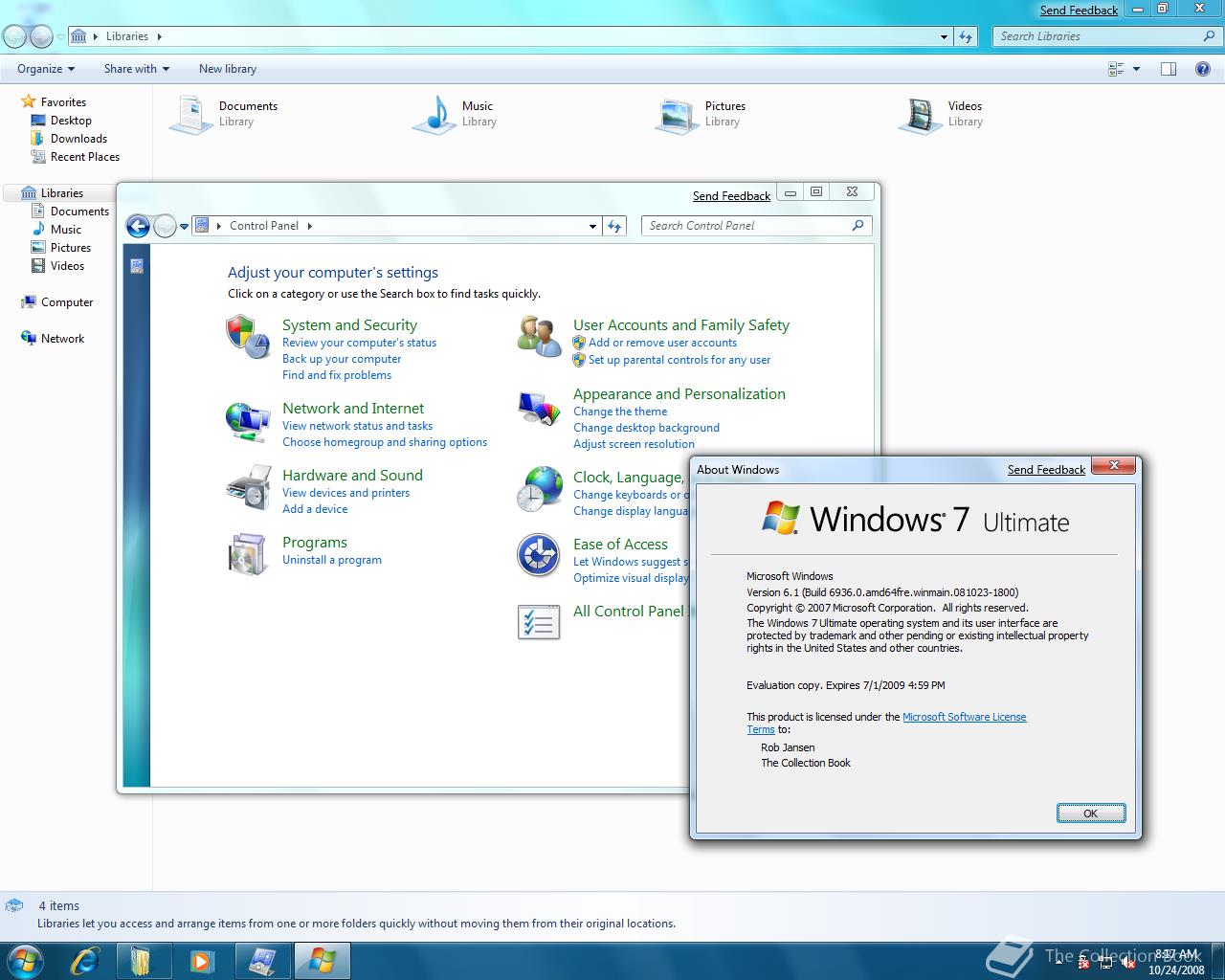Click OK in About Windows dialog
The image size is (1225, 980).
[x=1091, y=813]
